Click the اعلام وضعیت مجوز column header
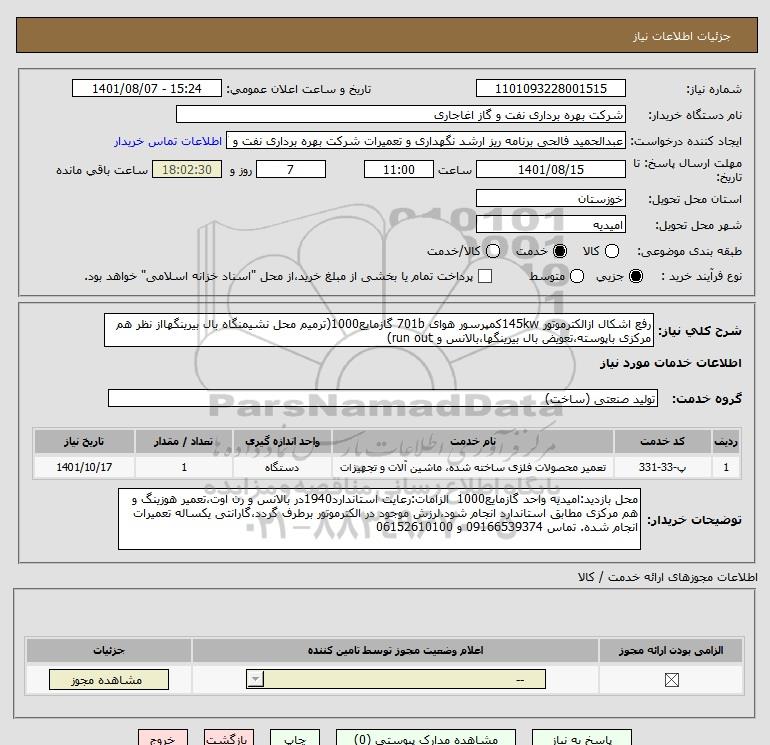Image resolution: width=770 pixels, height=745 pixels. 395,651
